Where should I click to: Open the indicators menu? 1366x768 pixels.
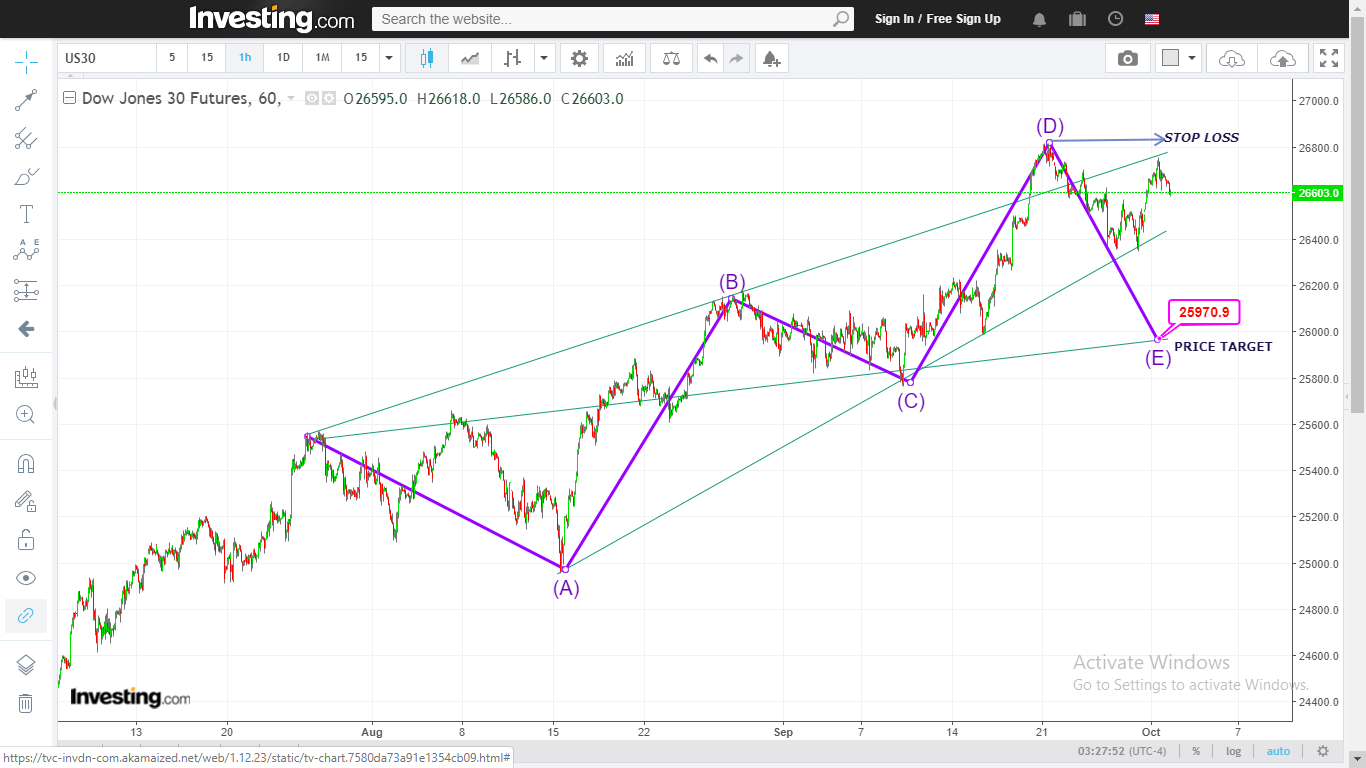tap(624, 58)
